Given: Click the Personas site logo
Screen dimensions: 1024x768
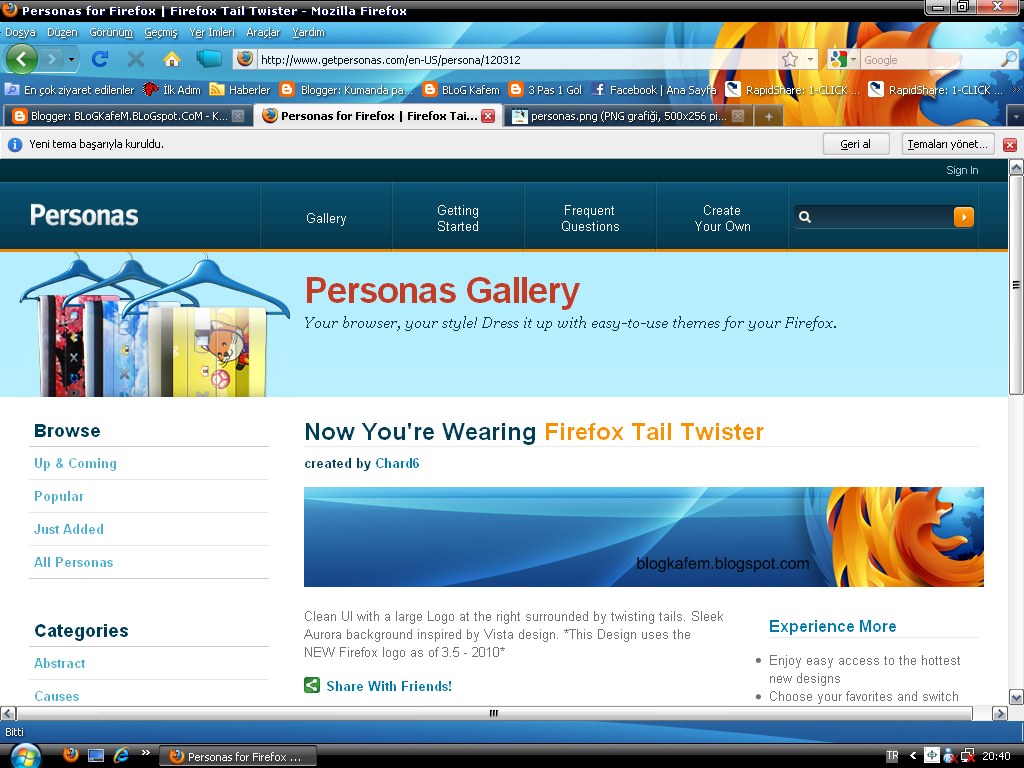Looking at the screenshot, I should [x=84, y=216].
